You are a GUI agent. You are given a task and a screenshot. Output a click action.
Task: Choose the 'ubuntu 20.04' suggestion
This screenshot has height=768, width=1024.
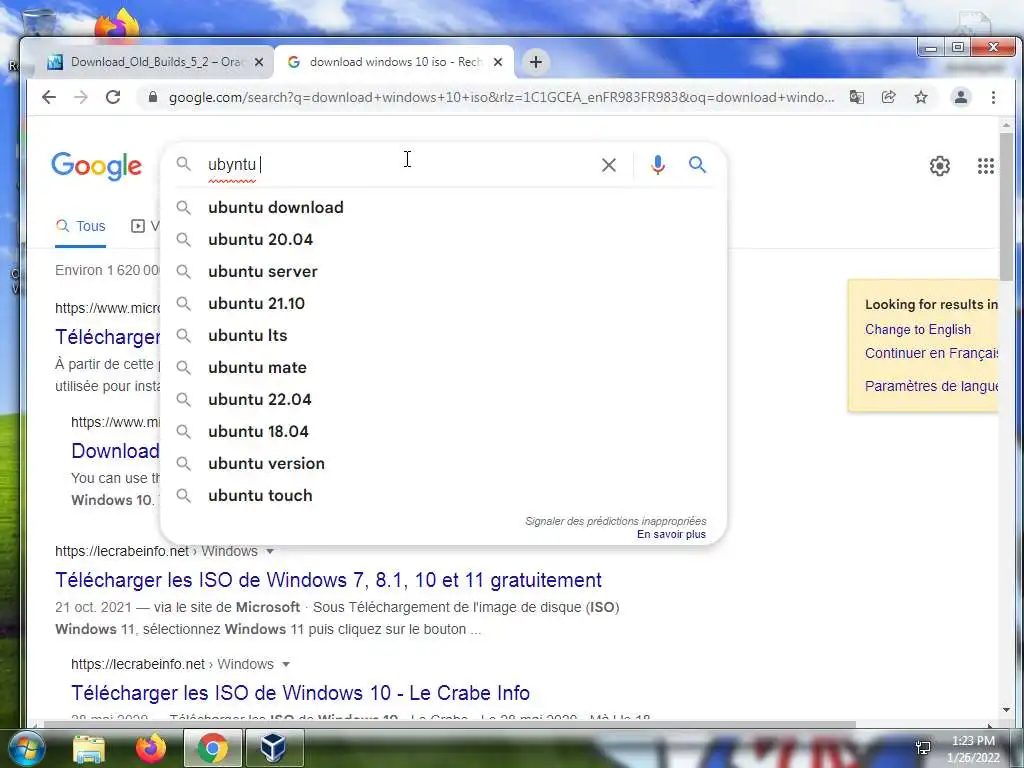click(x=443, y=240)
